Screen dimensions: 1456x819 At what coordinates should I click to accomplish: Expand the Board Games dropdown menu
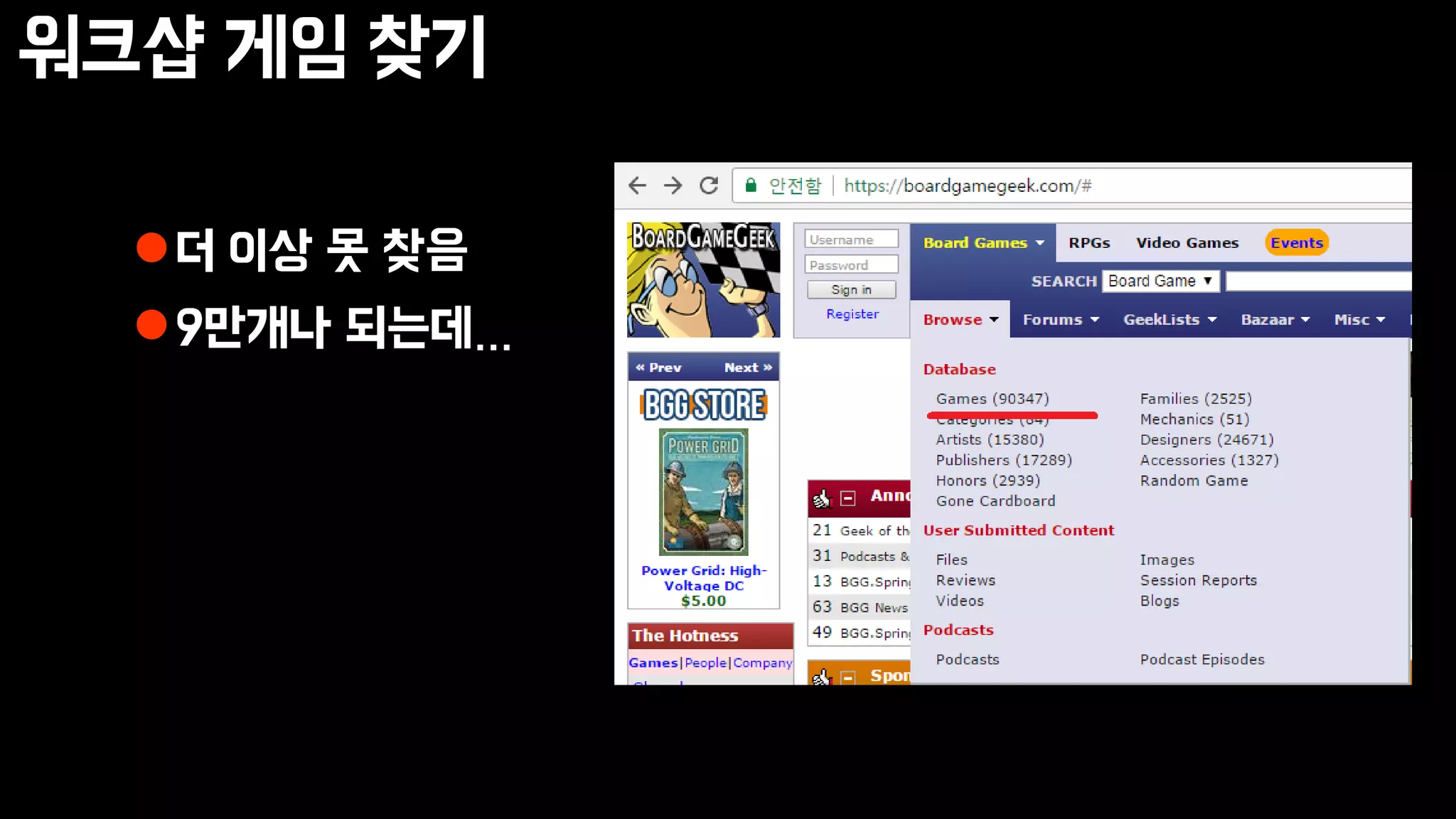[983, 243]
